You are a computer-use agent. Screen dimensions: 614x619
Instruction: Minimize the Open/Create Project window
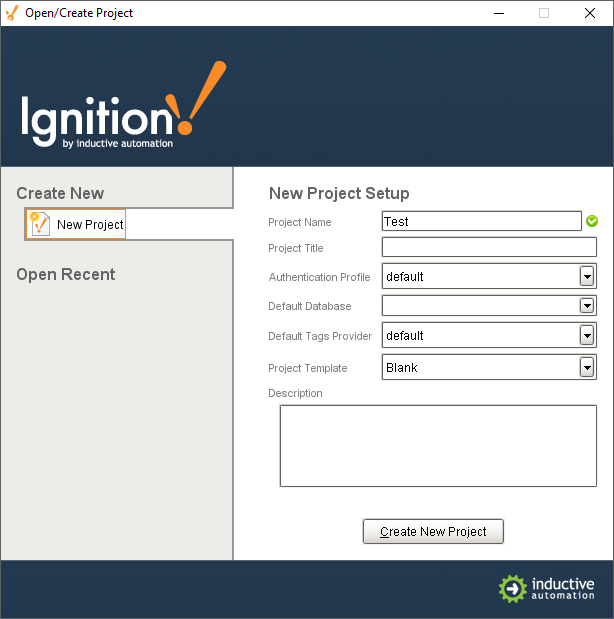click(499, 13)
